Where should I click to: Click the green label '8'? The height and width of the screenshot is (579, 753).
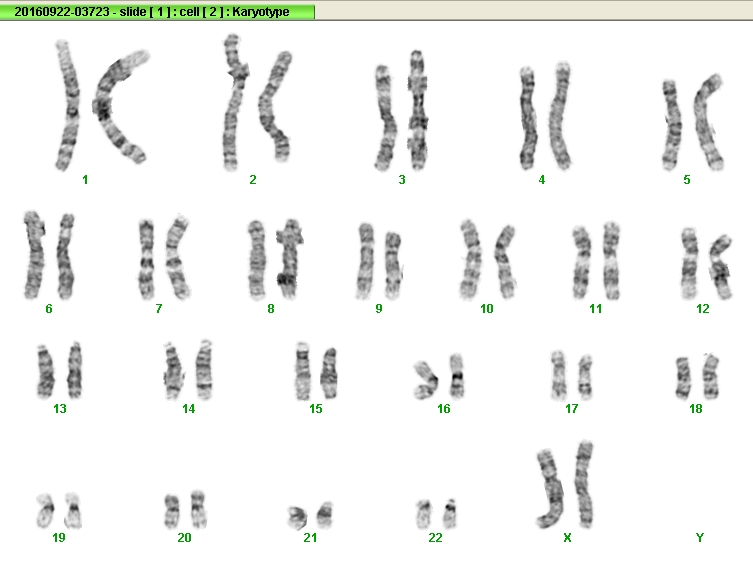click(271, 309)
